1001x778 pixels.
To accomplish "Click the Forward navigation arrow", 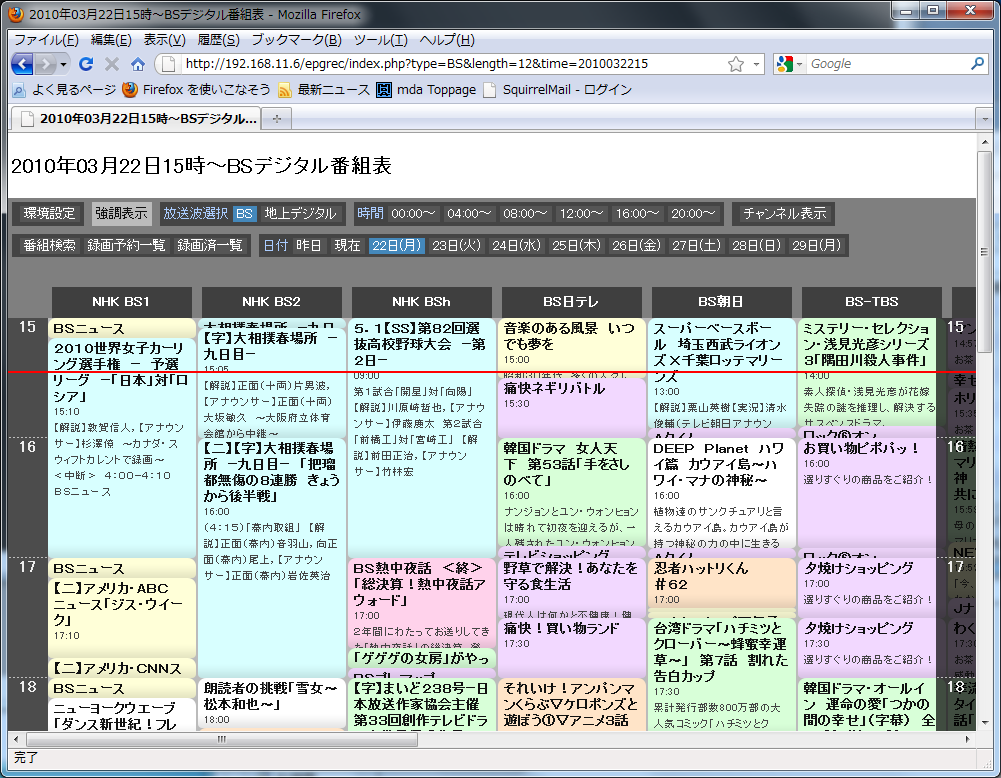I will pyautogui.click(x=45, y=64).
